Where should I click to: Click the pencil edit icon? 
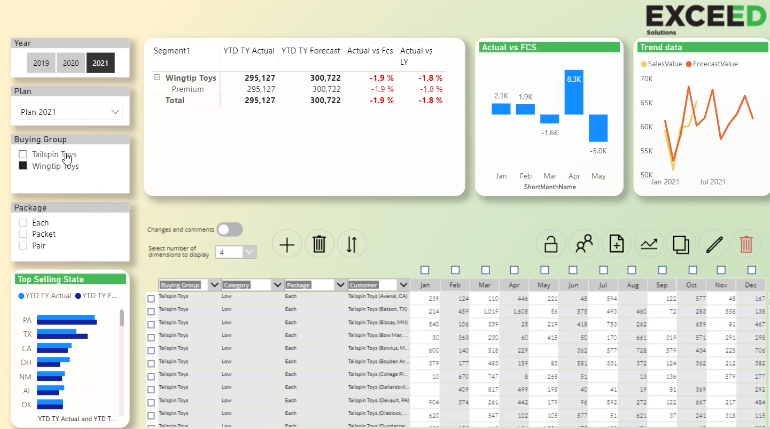tap(714, 244)
